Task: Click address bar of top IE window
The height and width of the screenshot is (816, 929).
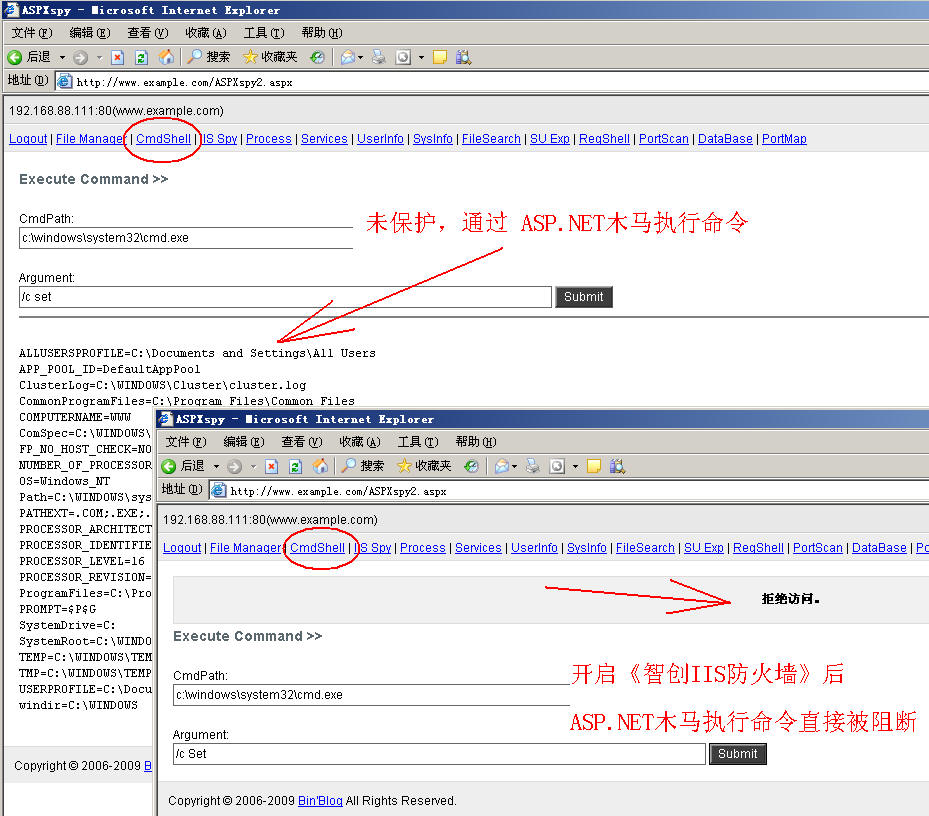Action: [492, 82]
